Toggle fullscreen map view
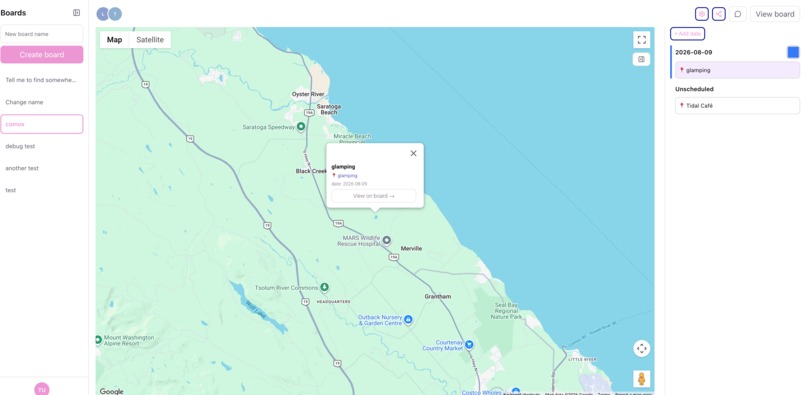The height and width of the screenshot is (395, 806). click(x=642, y=40)
